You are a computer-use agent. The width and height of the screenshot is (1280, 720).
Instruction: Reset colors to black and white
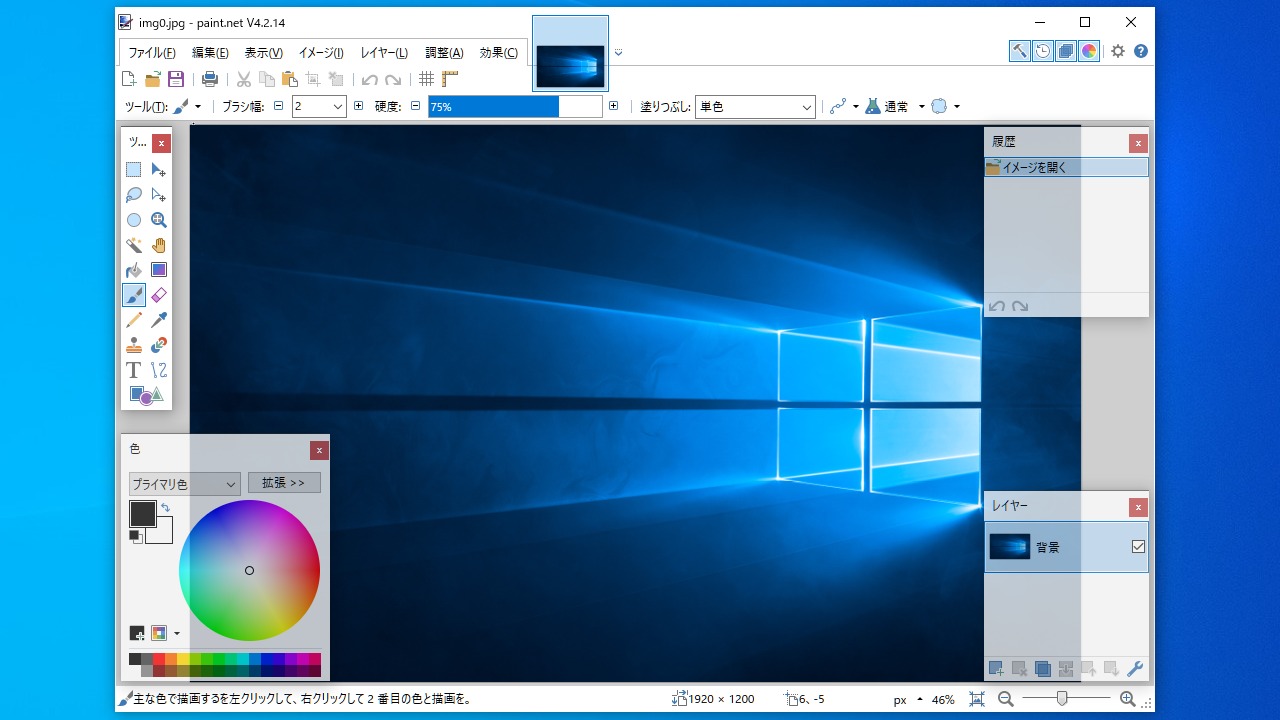[134, 536]
